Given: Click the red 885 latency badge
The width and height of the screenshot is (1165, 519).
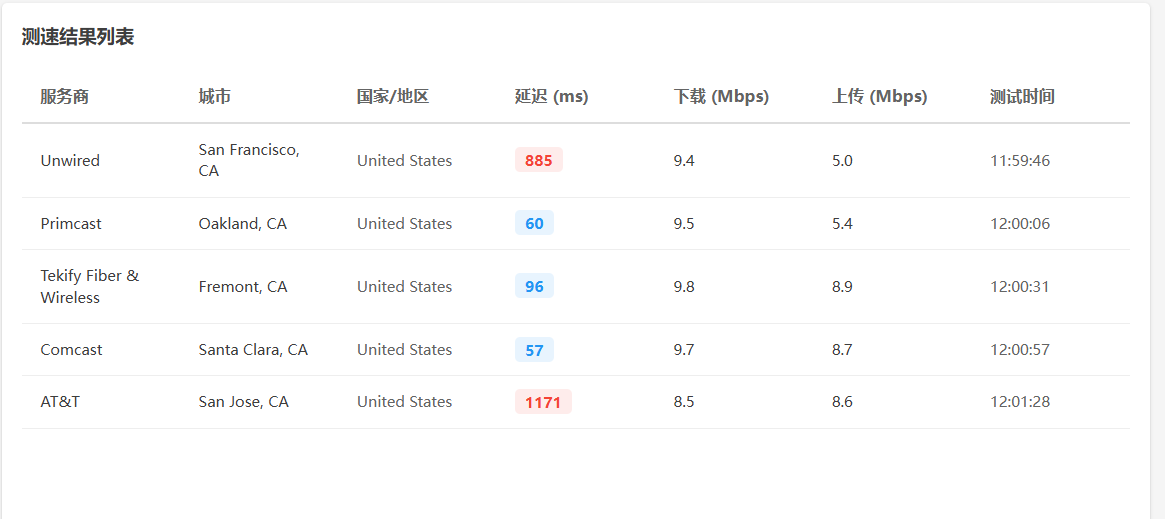Looking at the screenshot, I should (538, 160).
